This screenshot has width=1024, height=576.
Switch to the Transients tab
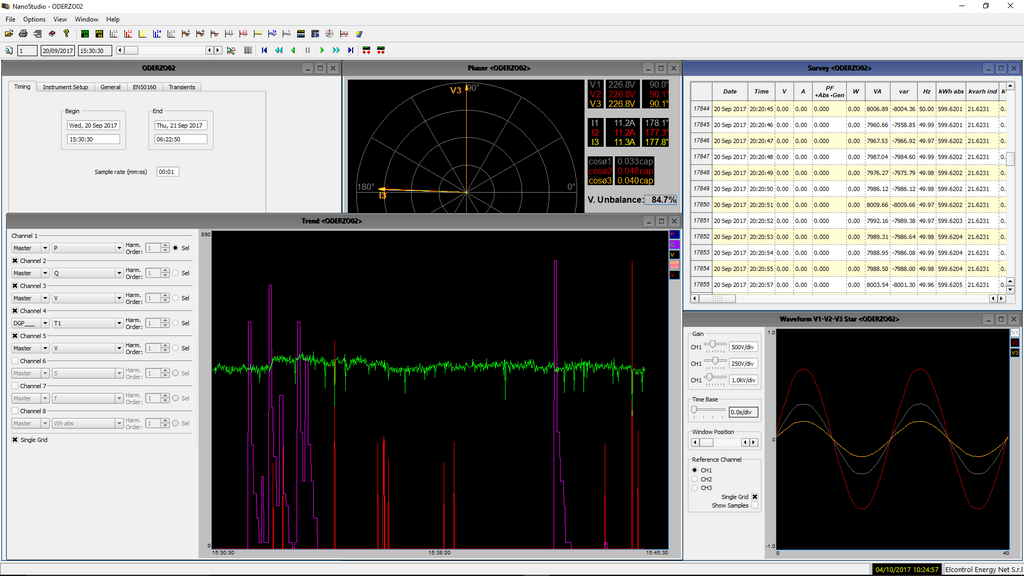tap(182, 87)
